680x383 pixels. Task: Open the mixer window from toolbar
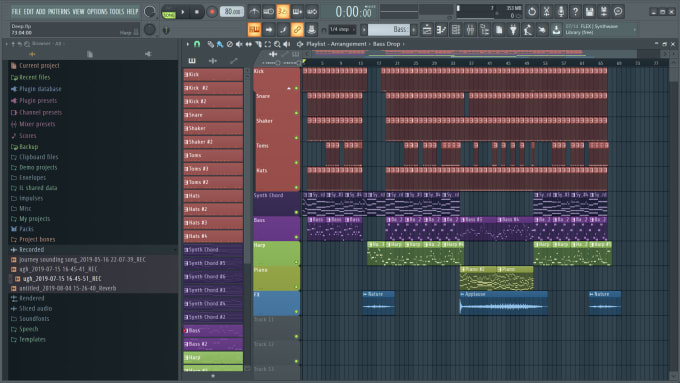[470, 29]
